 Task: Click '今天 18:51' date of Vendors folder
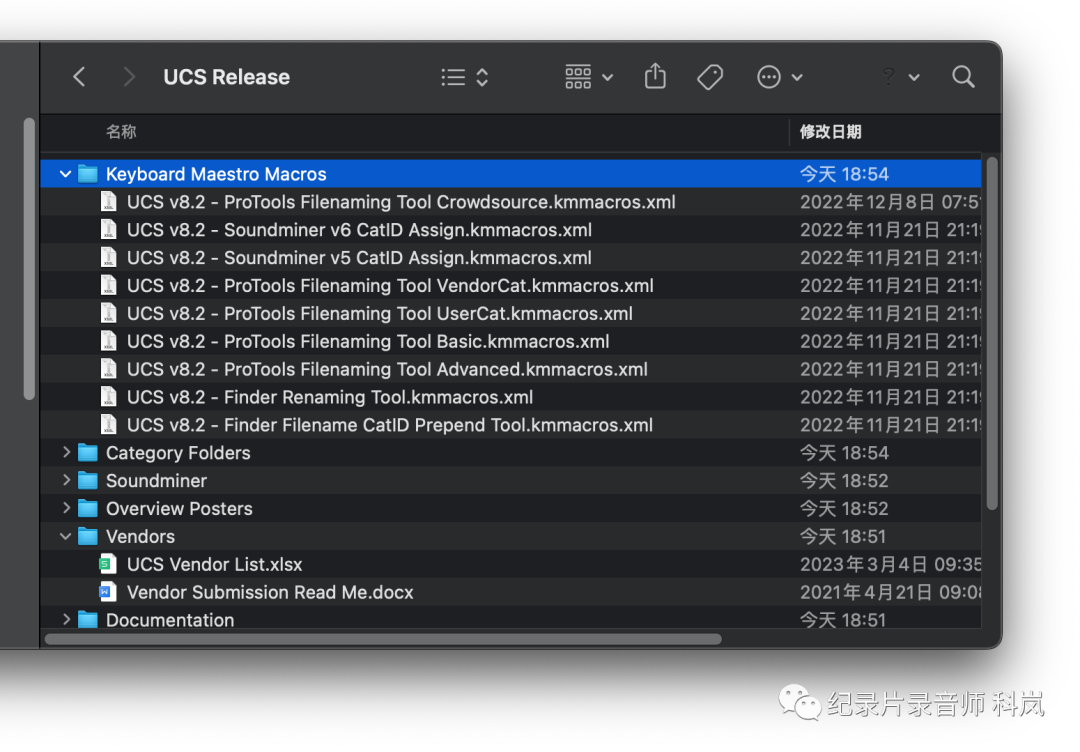[x=843, y=536]
